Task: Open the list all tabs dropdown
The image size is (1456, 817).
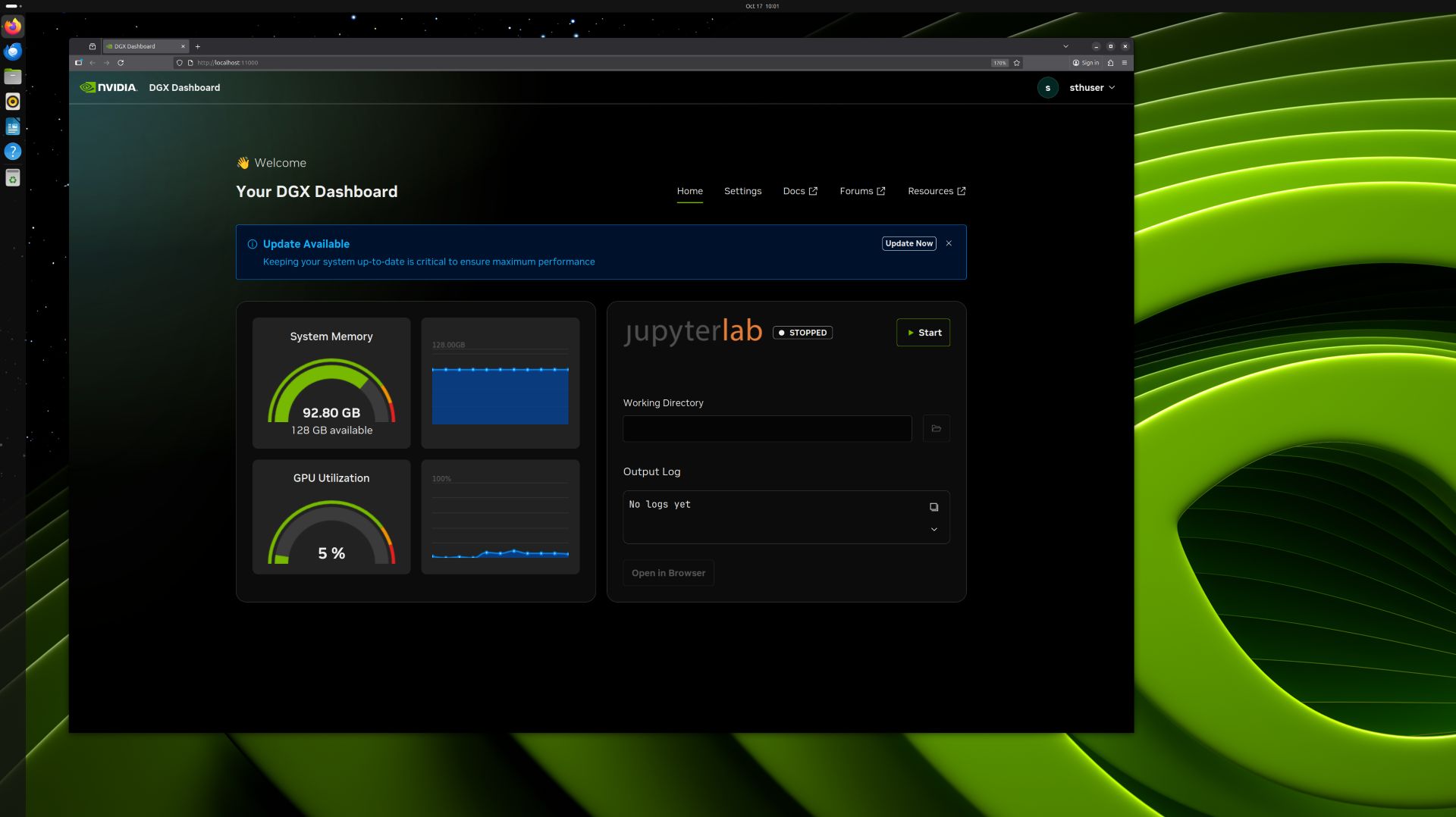Action: pyautogui.click(x=1065, y=46)
